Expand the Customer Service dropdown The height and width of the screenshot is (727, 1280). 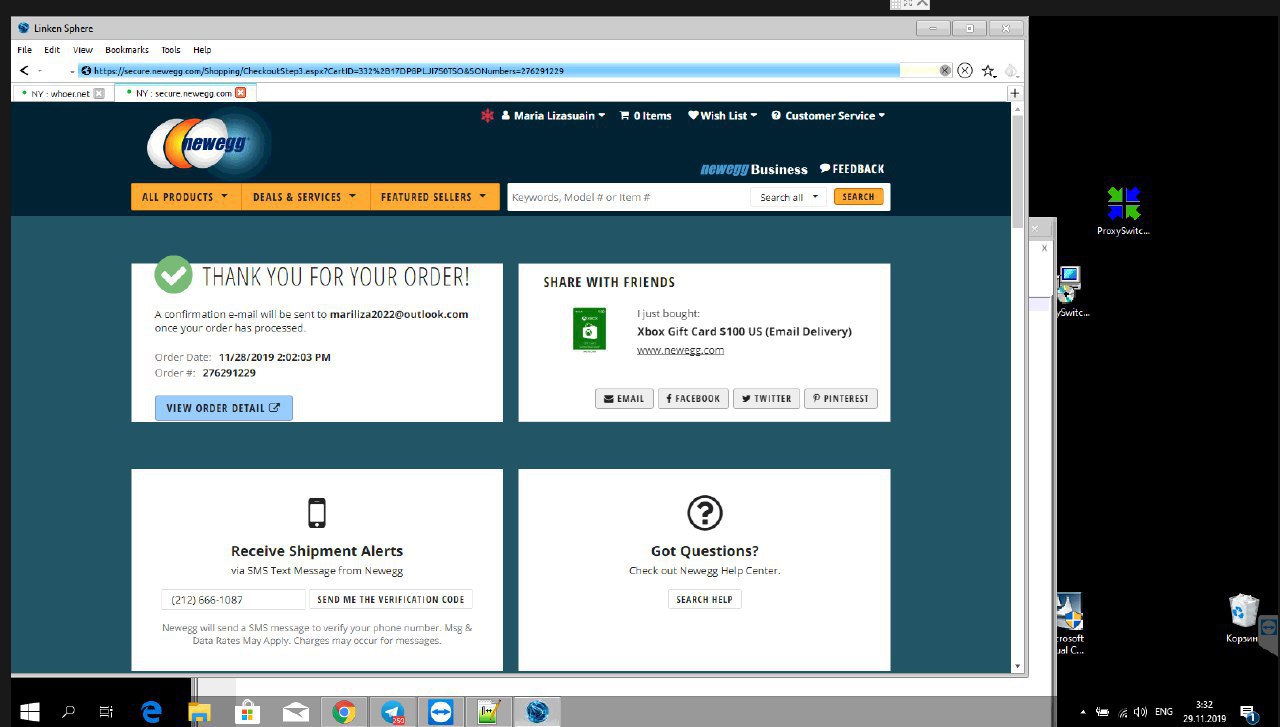pyautogui.click(x=828, y=116)
